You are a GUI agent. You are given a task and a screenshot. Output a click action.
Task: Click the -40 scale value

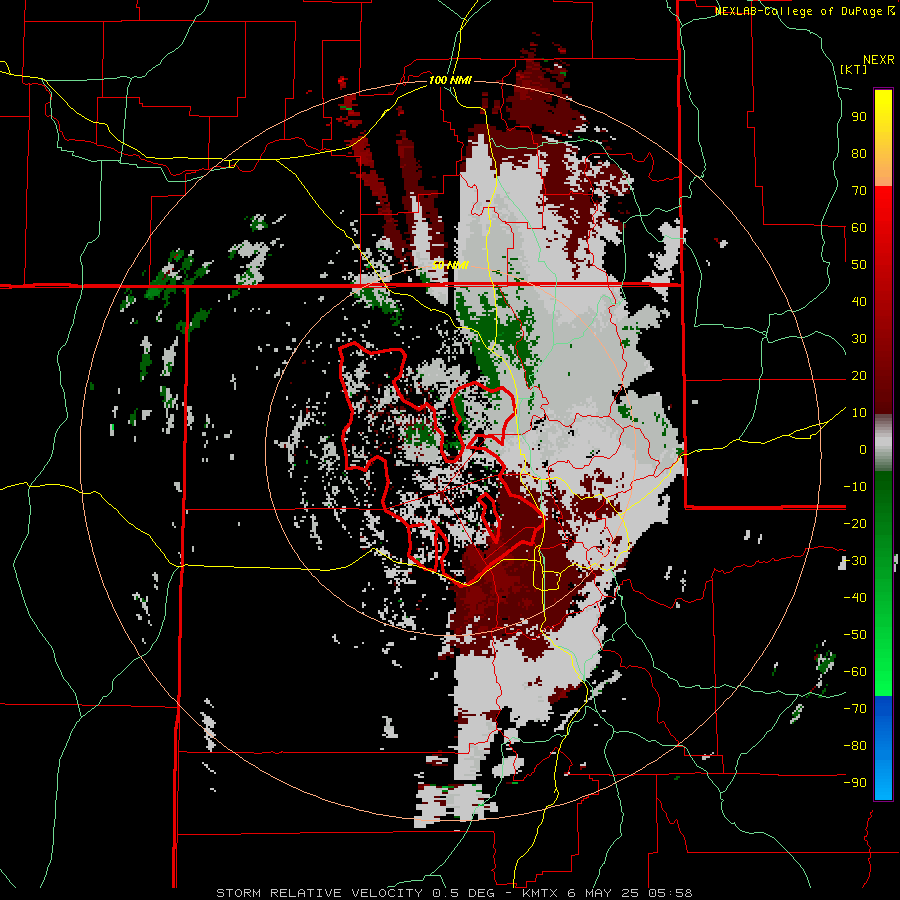tap(855, 598)
